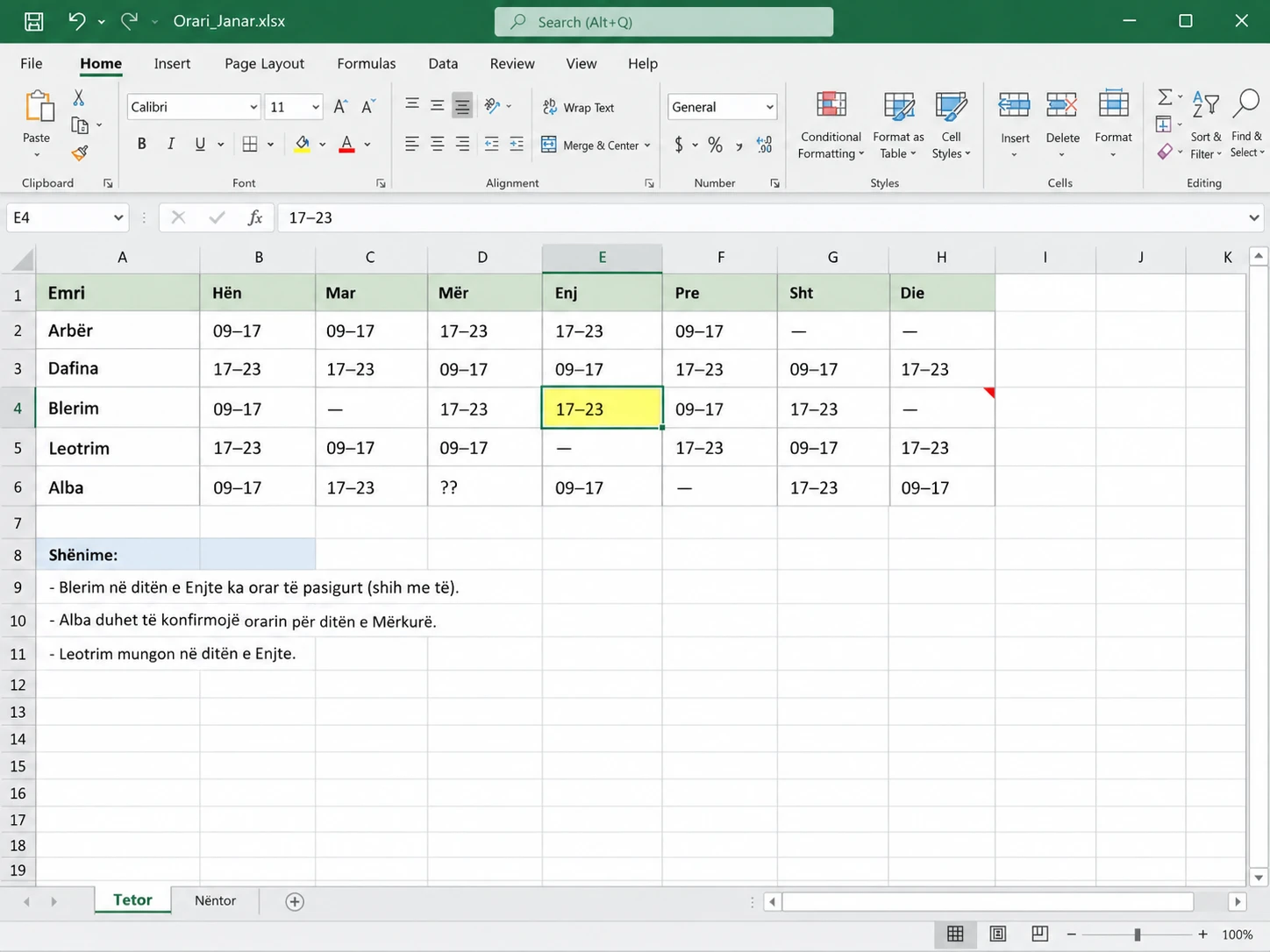Apply the yellow fill color bucket
Screen dimensions: 1270x952
302,144
